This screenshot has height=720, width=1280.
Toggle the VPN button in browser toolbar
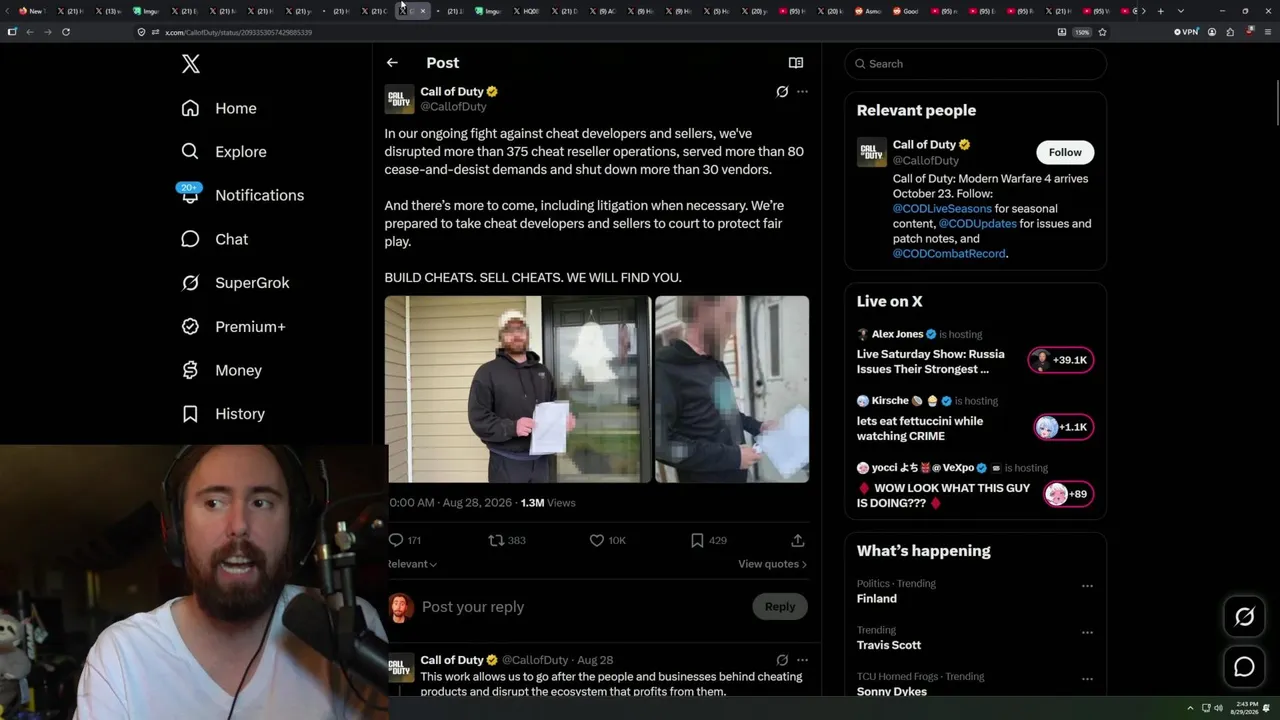point(1186,32)
